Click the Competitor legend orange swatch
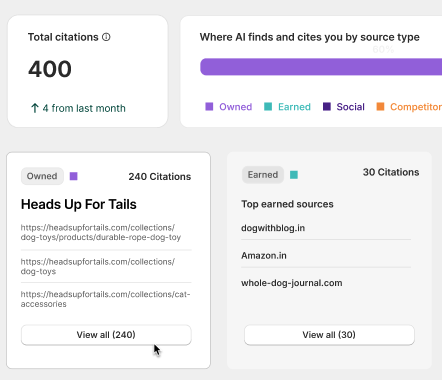Screen dimensions: 442x380 point(380,107)
